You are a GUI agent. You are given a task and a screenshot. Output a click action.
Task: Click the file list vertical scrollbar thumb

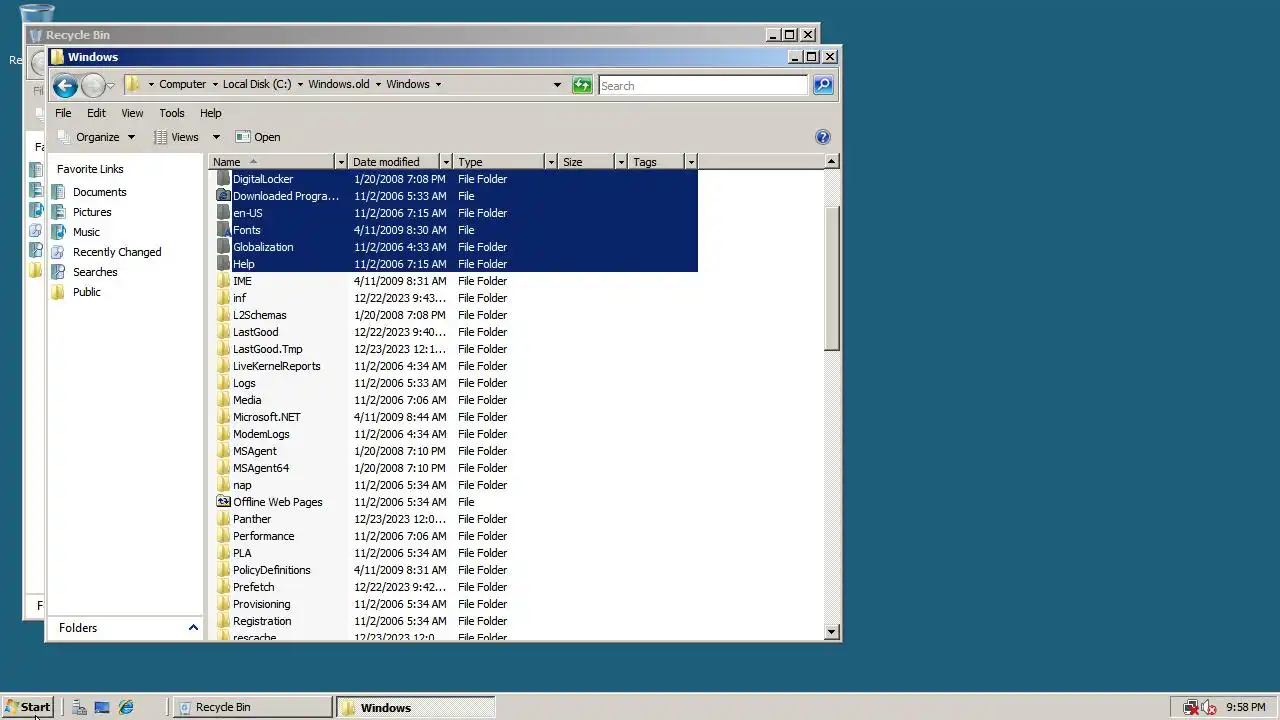pos(832,278)
